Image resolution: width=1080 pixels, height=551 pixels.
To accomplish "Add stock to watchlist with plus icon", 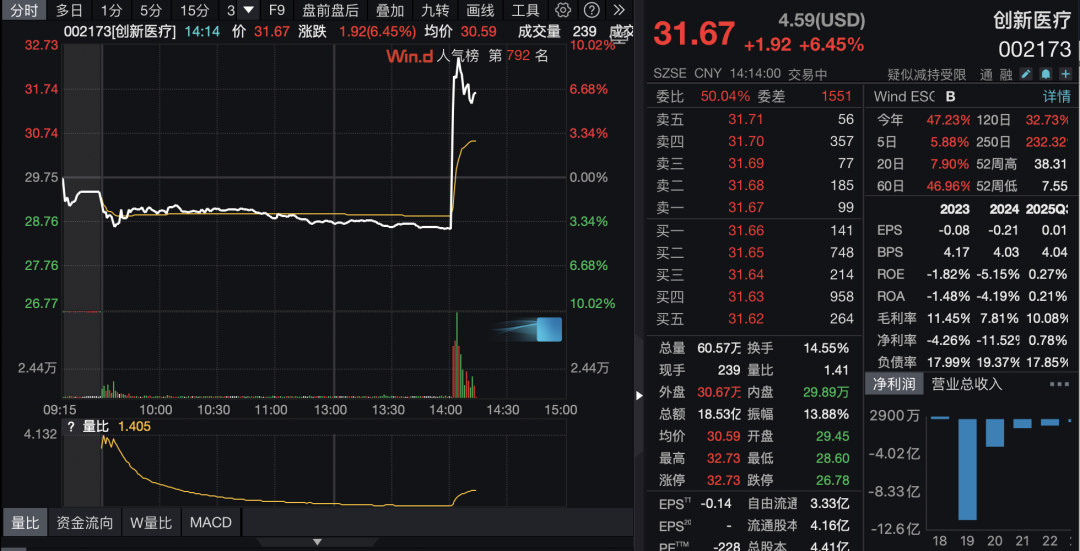I will tap(1064, 74).
